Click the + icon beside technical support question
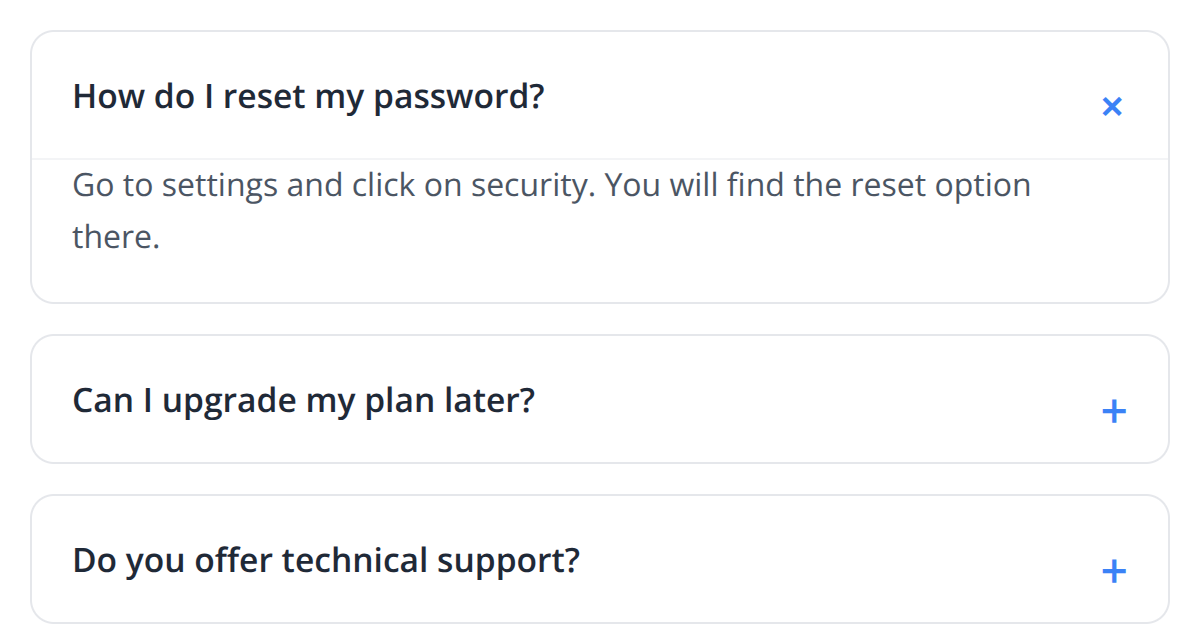 pyautogui.click(x=1113, y=571)
